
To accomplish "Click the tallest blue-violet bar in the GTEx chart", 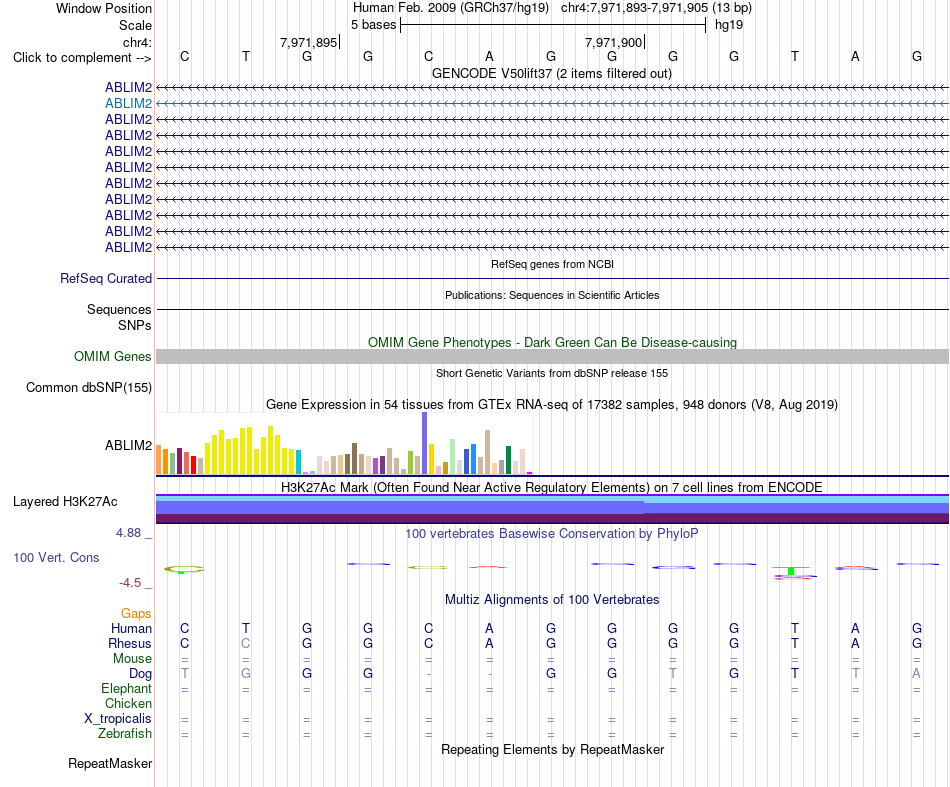I will pyautogui.click(x=425, y=443).
